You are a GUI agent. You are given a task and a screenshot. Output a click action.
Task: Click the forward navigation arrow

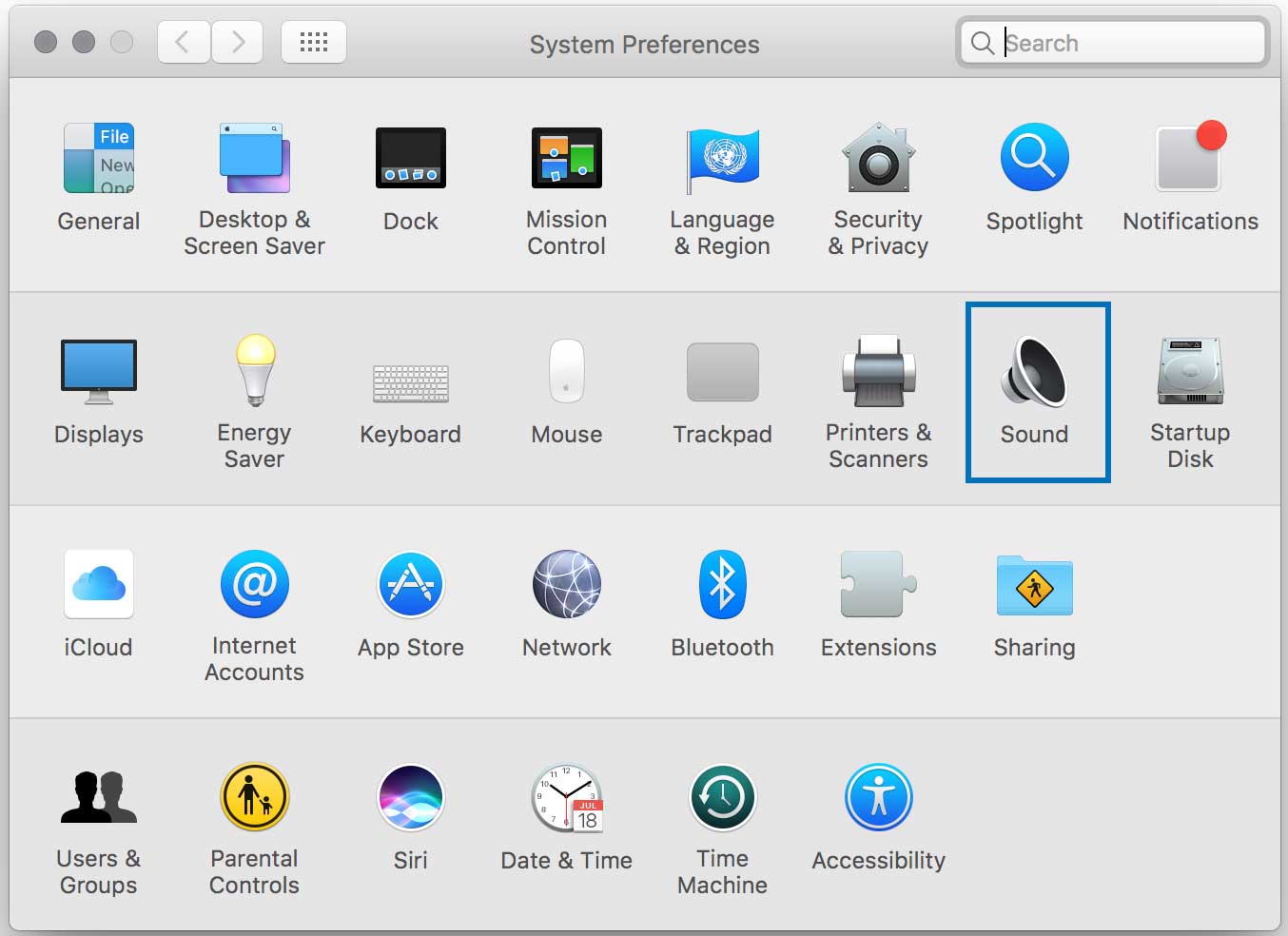click(237, 42)
